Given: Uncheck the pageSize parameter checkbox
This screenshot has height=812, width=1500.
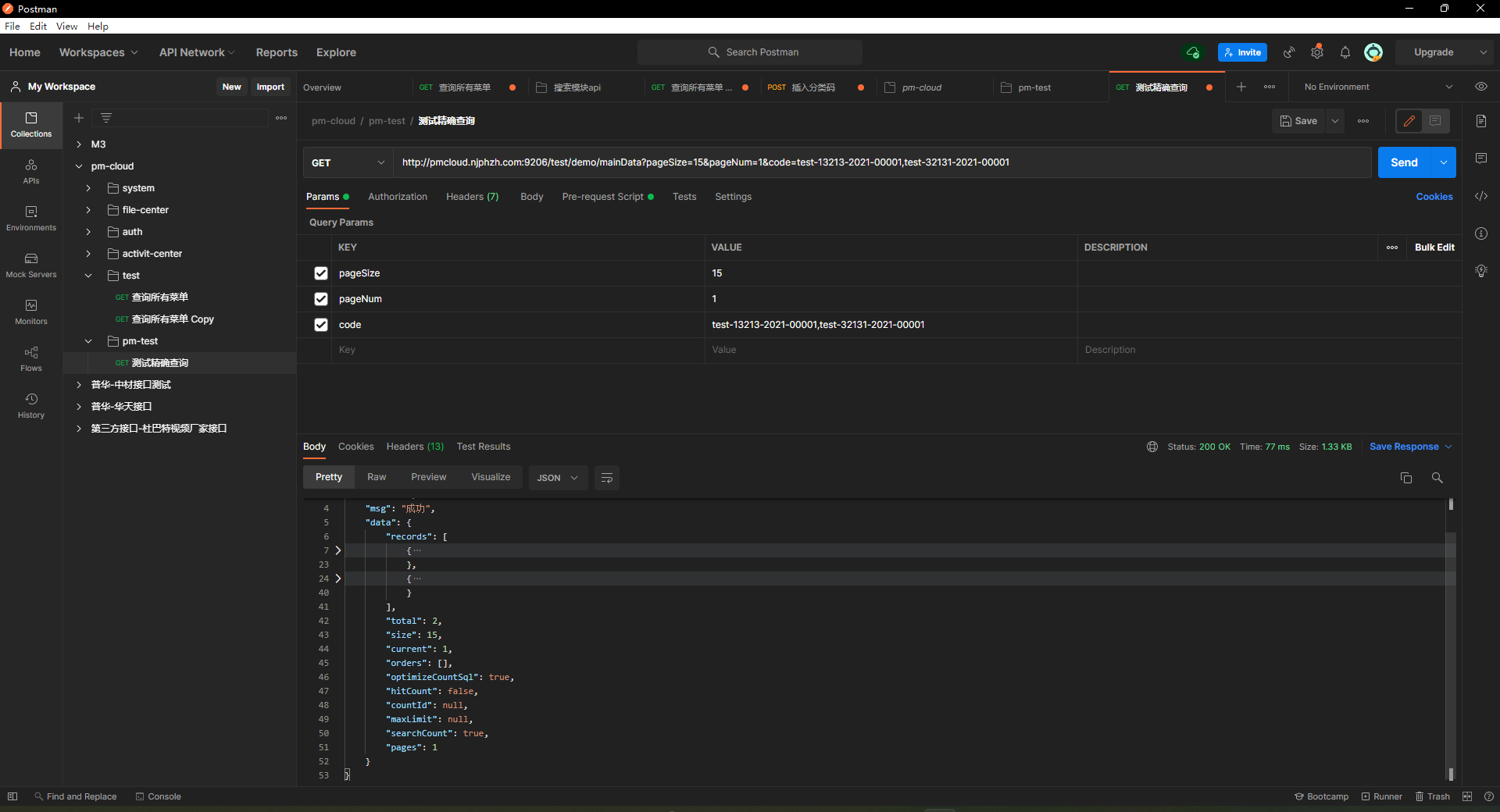Looking at the screenshot, I should (x=321, y=273).
